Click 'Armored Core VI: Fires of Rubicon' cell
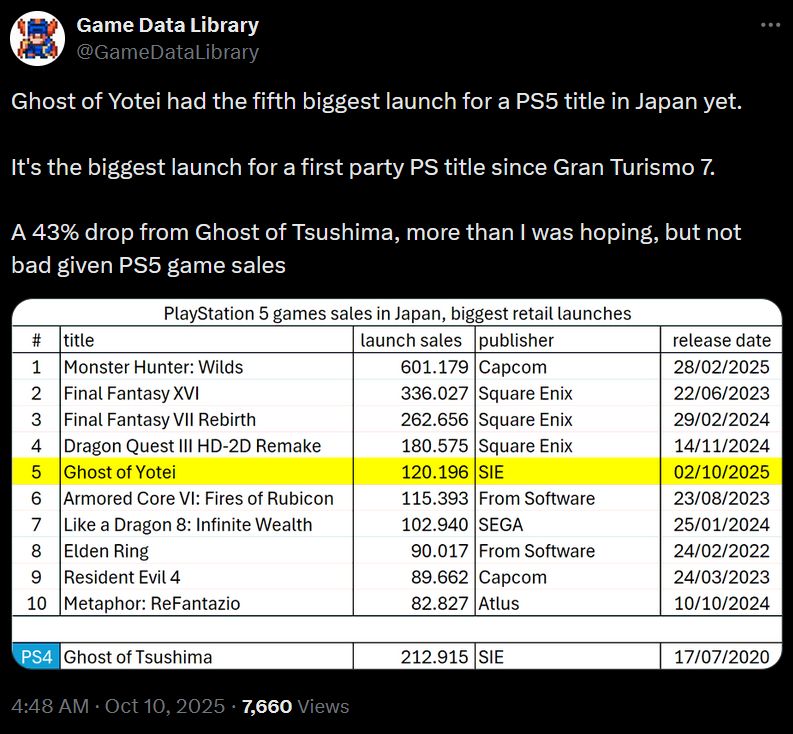Screen dimensions: 793x734 (206, 498)
